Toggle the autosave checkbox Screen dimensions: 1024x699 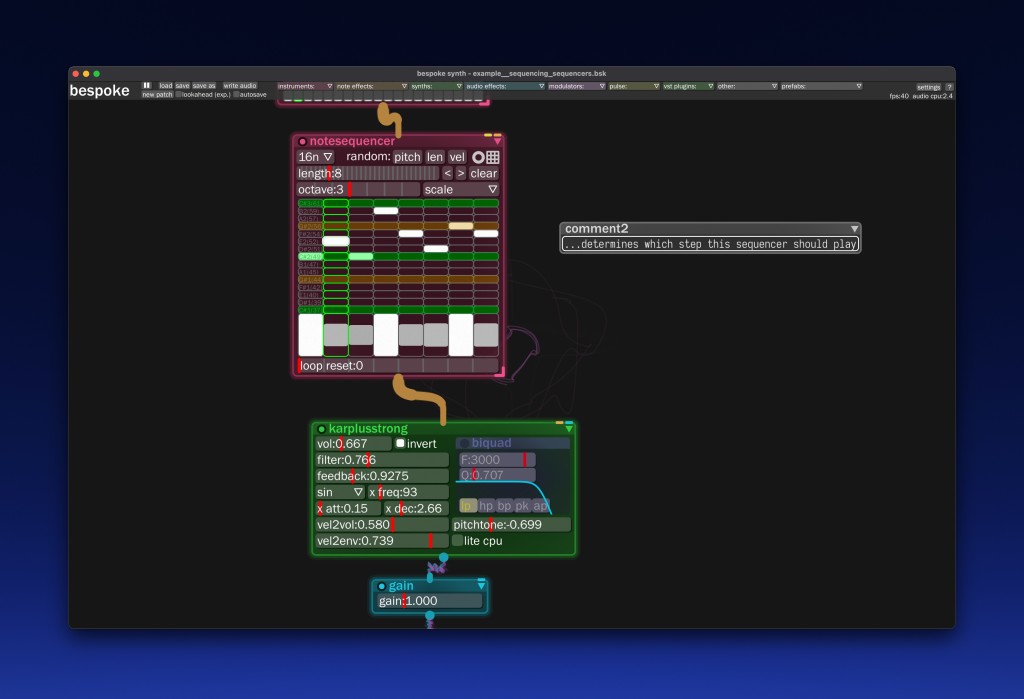point(236,95)
